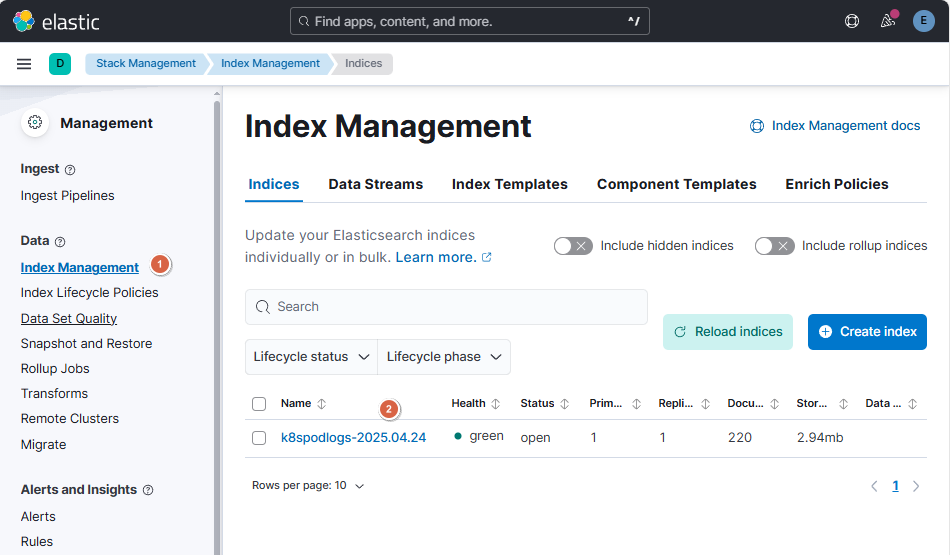Open k8spodlogs-2025.04.24 index link
950x555 pixels.
pyautogui.click(x=353, y=437)
